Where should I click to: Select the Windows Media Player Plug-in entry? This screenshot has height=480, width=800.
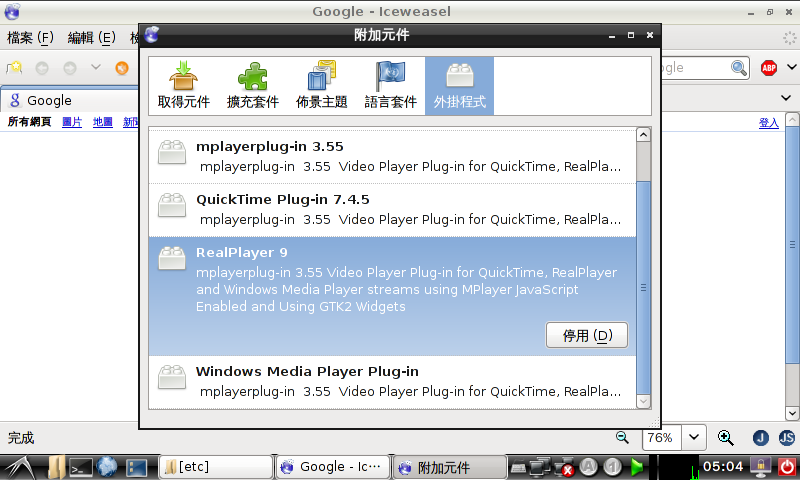coord(392,382)
